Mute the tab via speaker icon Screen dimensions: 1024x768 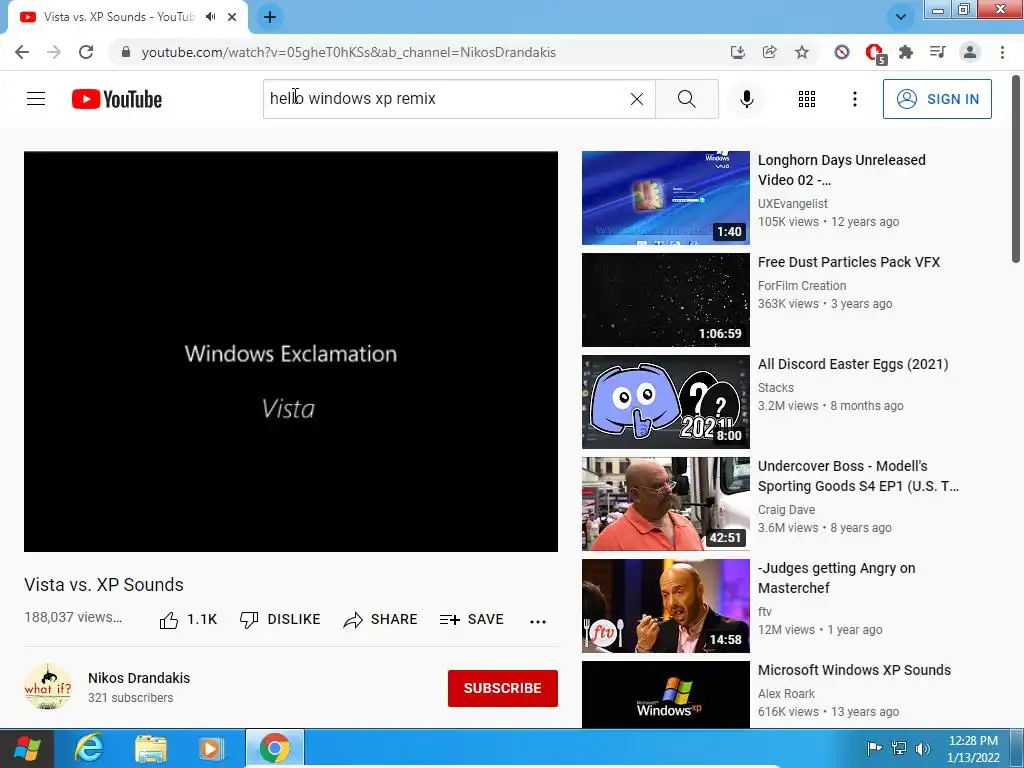coord(210,17)
